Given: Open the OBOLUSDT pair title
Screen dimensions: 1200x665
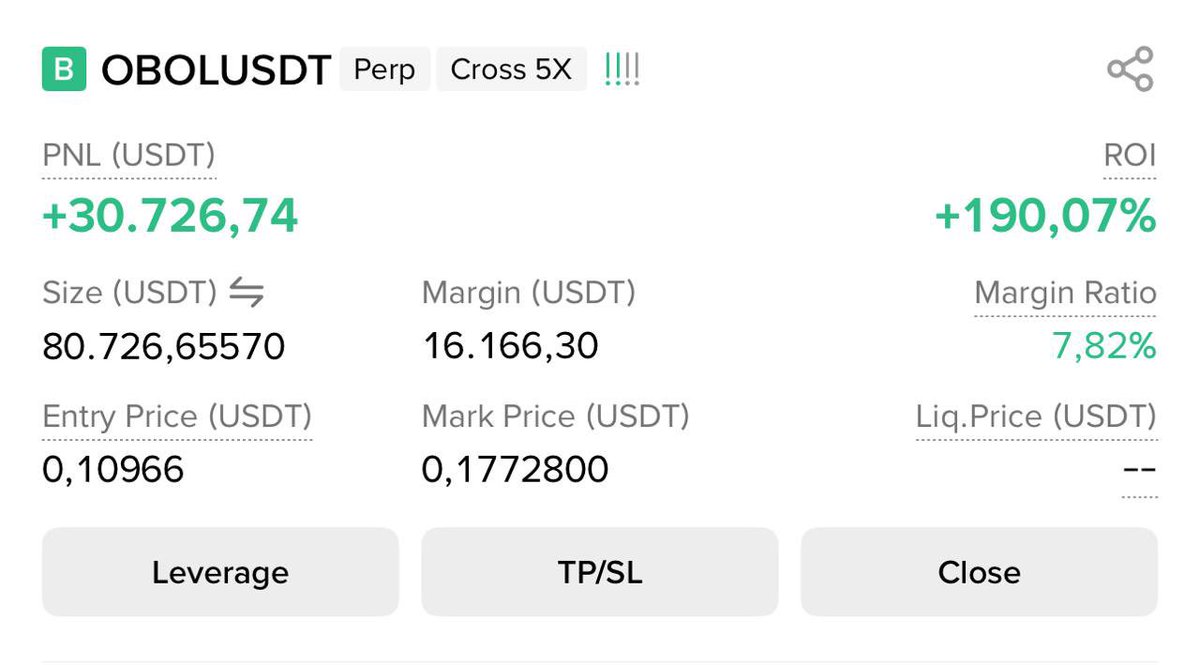Looking at the screenshot, I should 216,70.
